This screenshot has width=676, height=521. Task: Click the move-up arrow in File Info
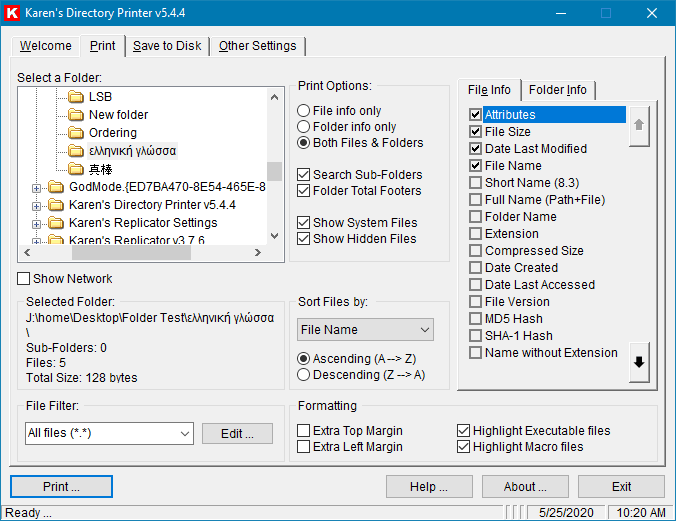(641, 127)
